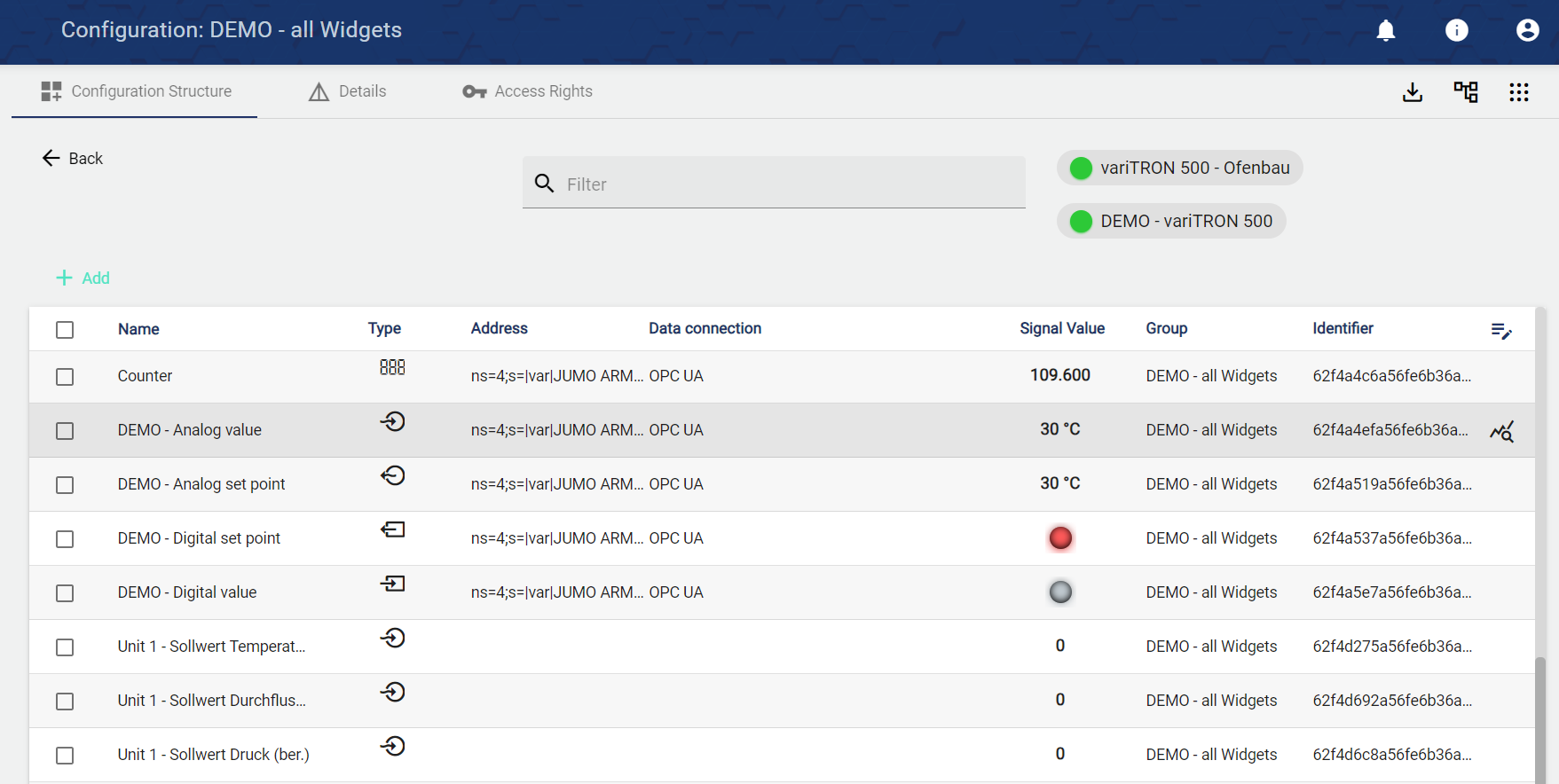Switch to the Details tab
This screenshot has height=784, width=1559.
(348, 91)
